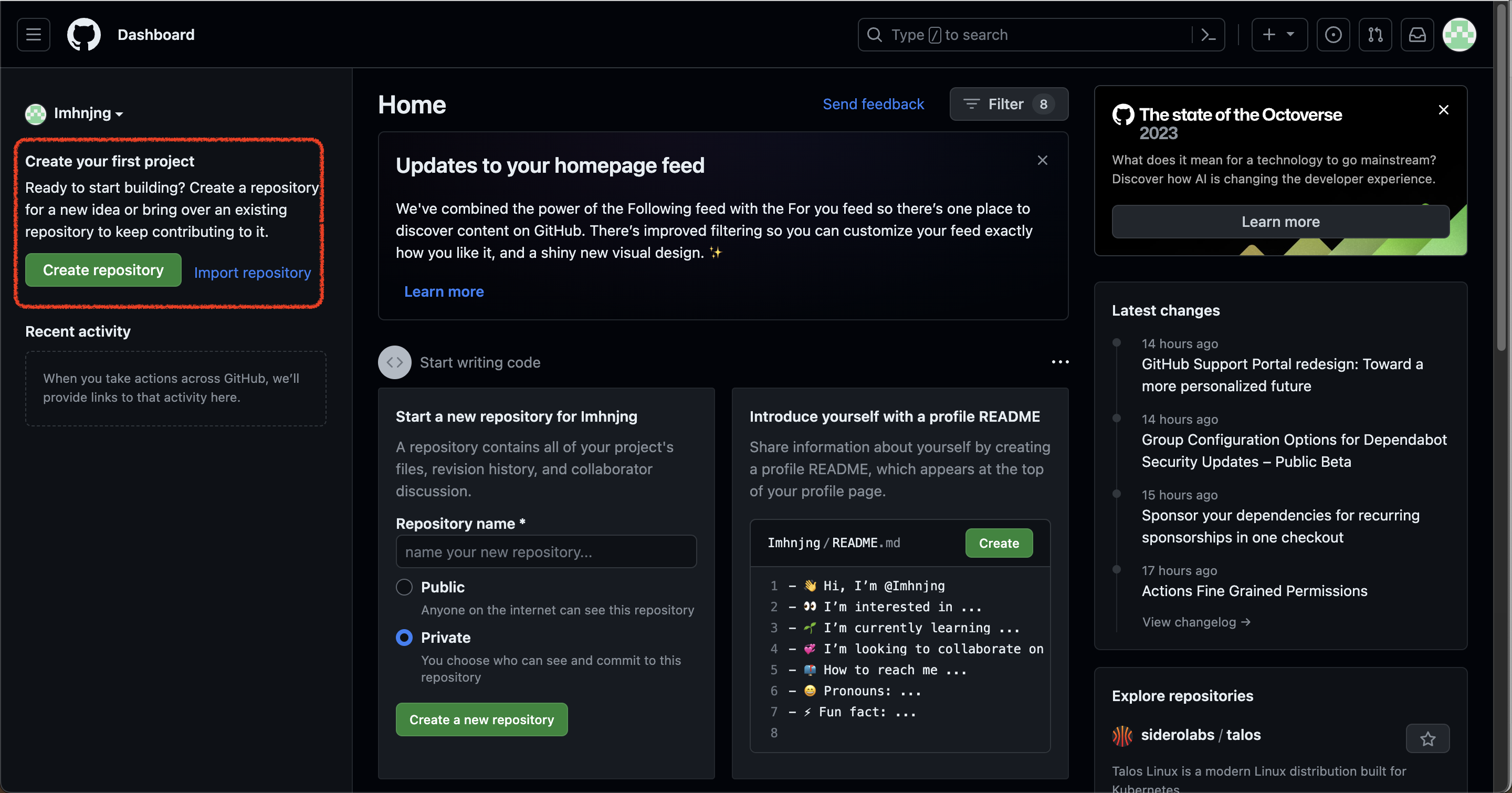
Task: Click Send feedback link
Action: click(873, 104)
